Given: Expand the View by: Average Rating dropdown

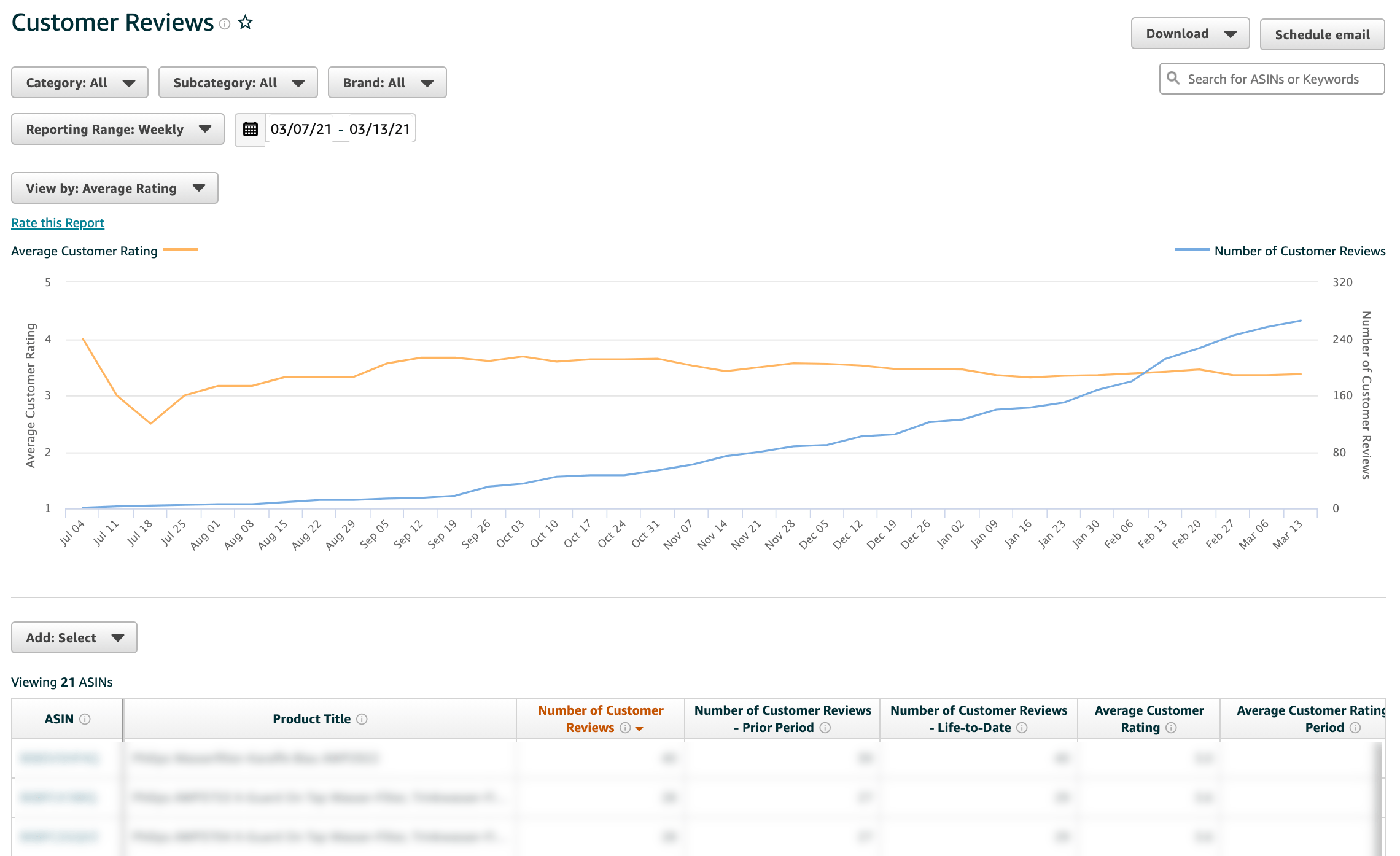Looking at the screenshot, I should tap(114, 188).
